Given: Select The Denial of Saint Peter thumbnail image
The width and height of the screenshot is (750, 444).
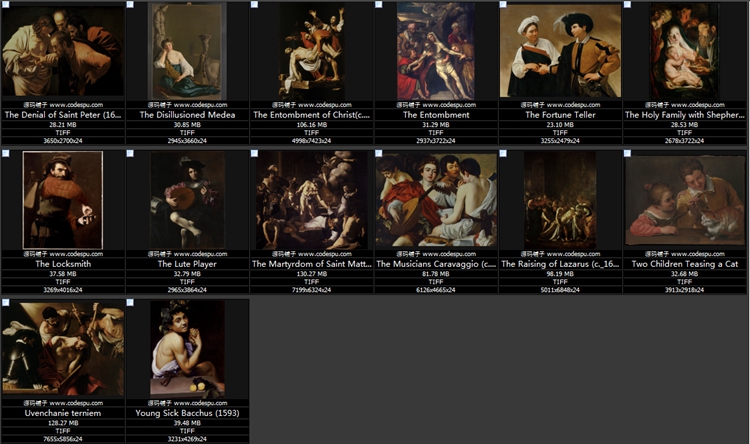Looking at the screenshot, I should pyautogui.click(x=63, y=51).
